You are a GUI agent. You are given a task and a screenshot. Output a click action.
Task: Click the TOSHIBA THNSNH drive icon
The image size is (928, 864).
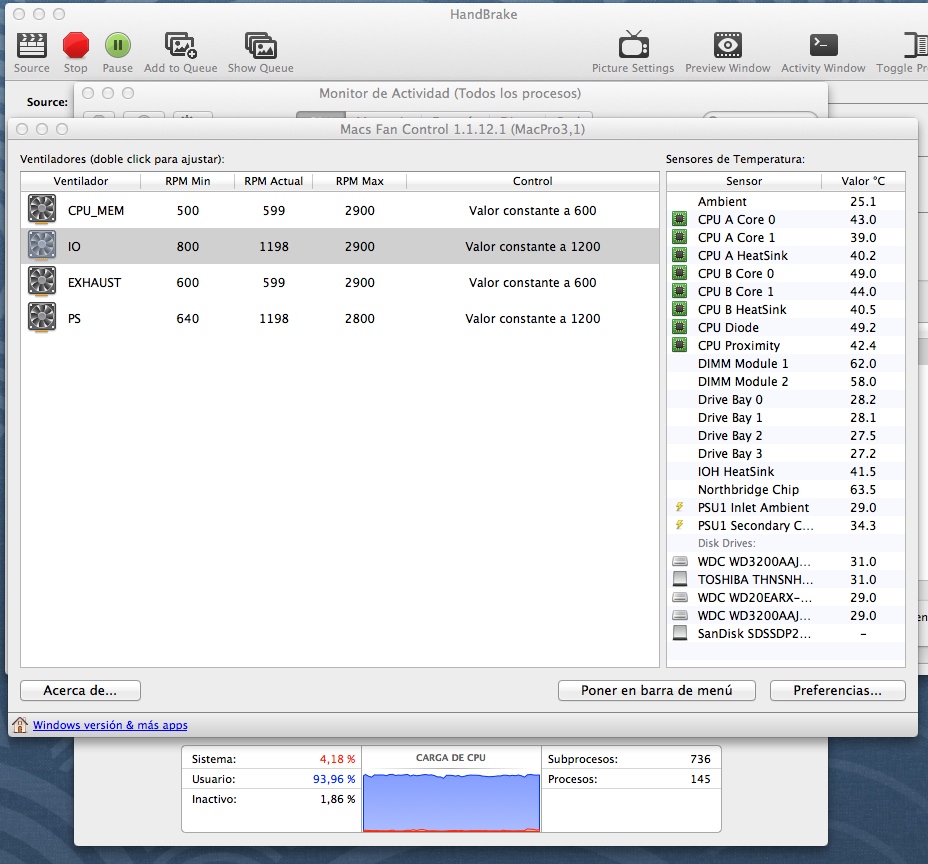point(680,579)
